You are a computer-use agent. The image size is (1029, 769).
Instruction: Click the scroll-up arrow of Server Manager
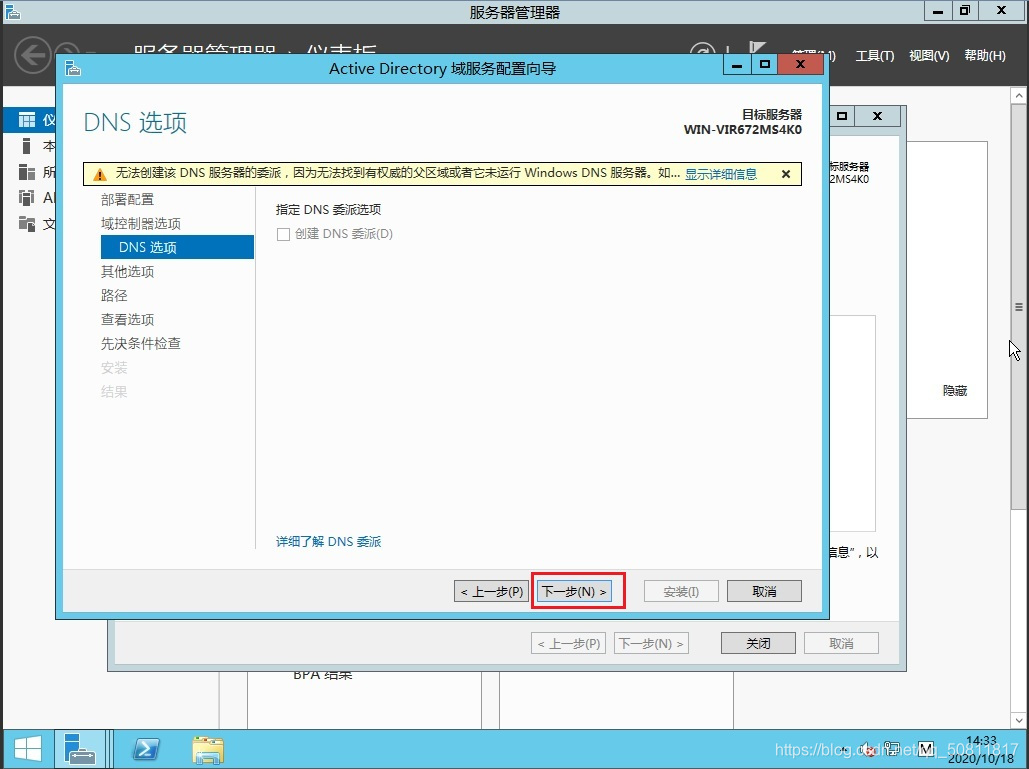pos(1018,96)
